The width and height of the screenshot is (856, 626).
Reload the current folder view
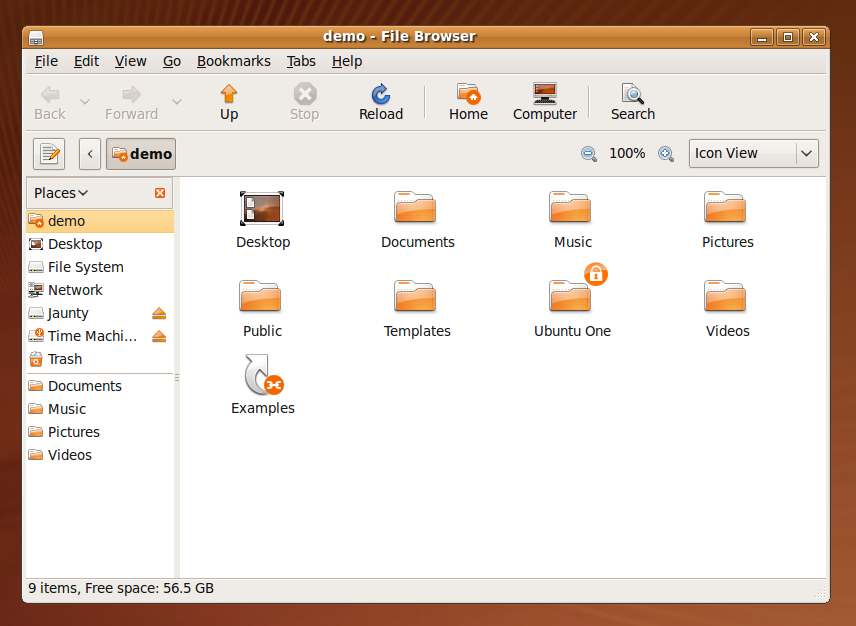(x=380, y=101)
